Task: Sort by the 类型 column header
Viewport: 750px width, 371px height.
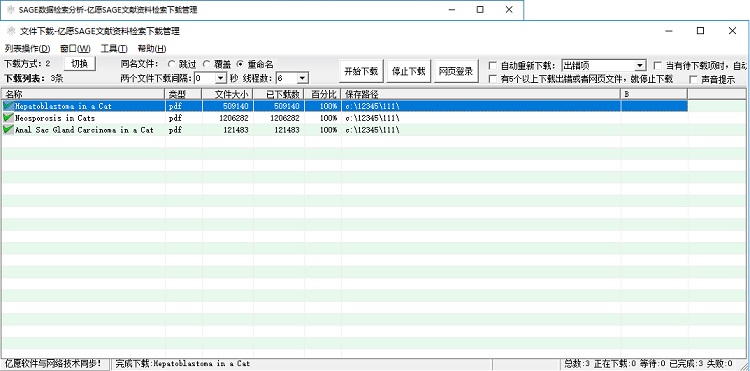Action: coord(184,94)
